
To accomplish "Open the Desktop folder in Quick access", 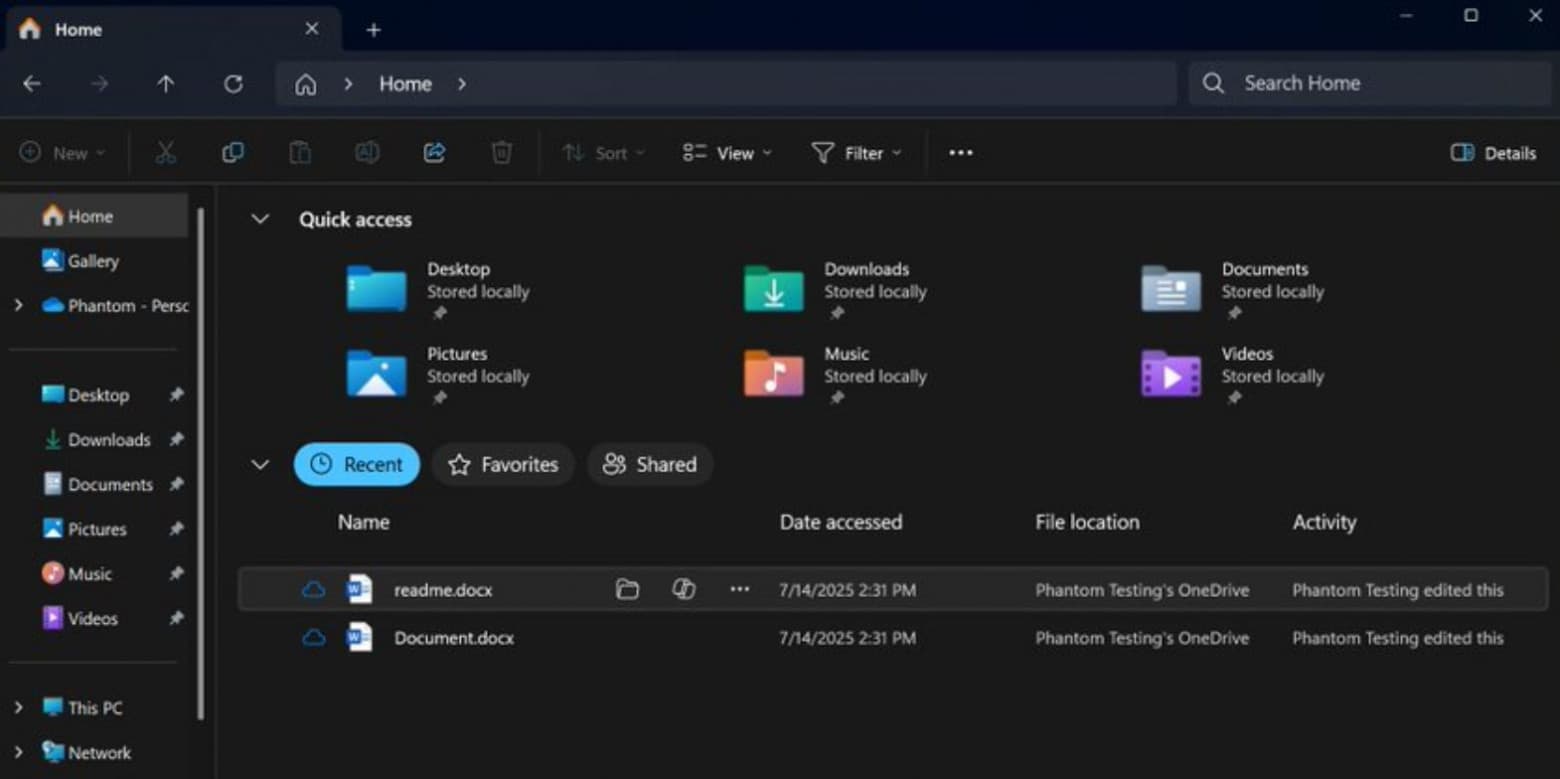I will (376, 289).
